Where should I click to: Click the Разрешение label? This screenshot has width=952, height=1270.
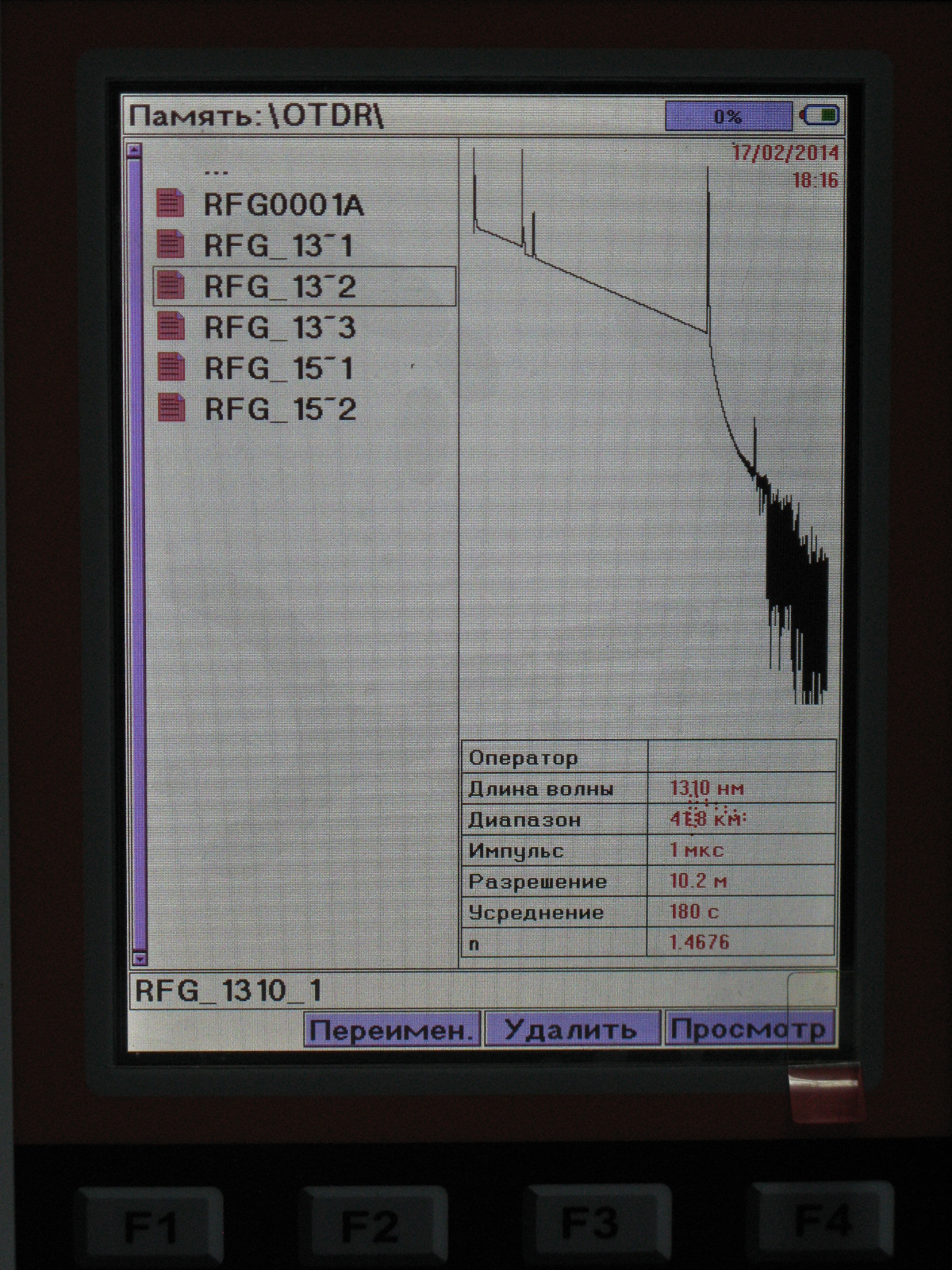point(537,881)
